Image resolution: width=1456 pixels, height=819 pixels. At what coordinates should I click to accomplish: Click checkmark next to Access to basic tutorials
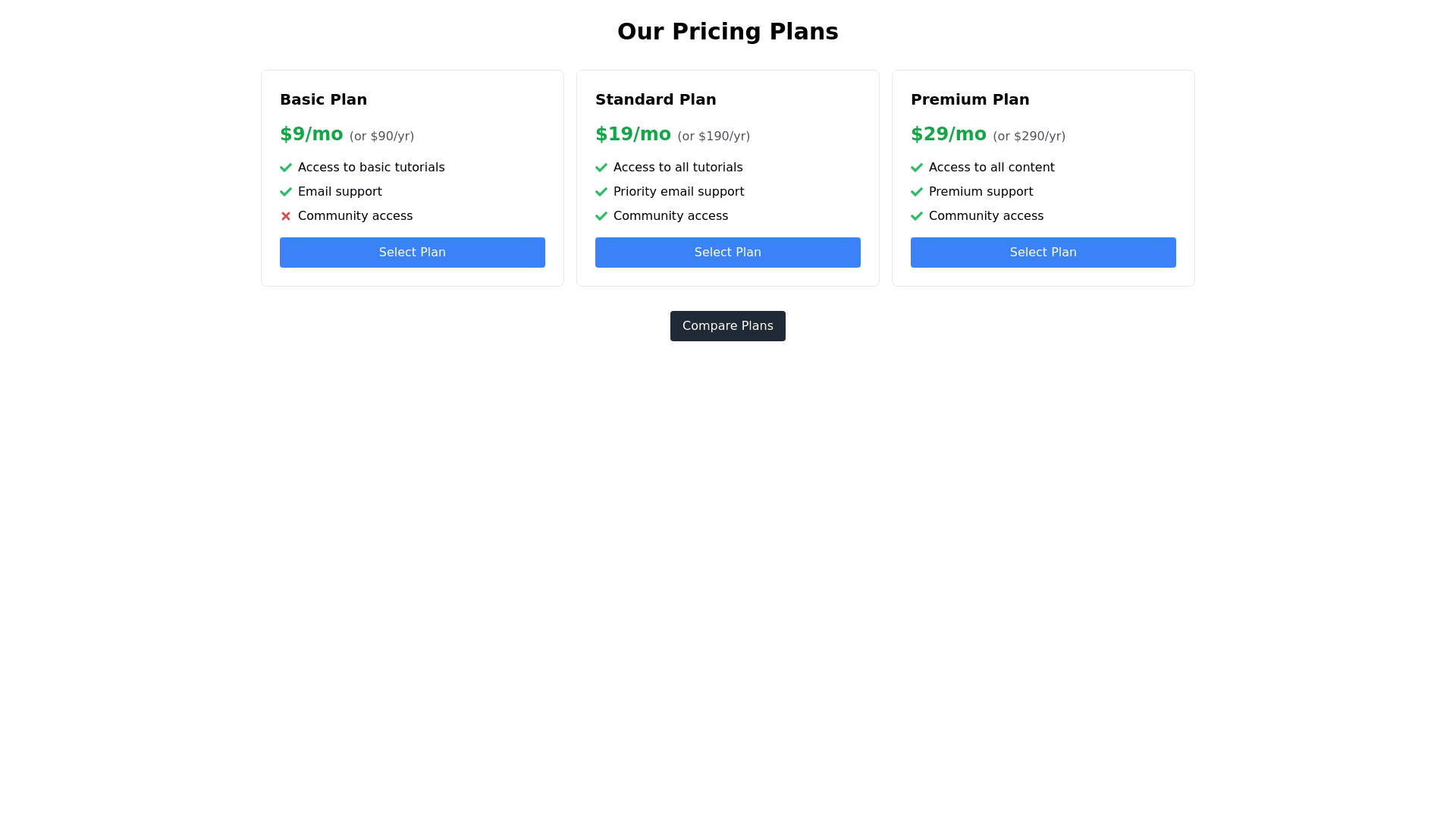(286, 168)
